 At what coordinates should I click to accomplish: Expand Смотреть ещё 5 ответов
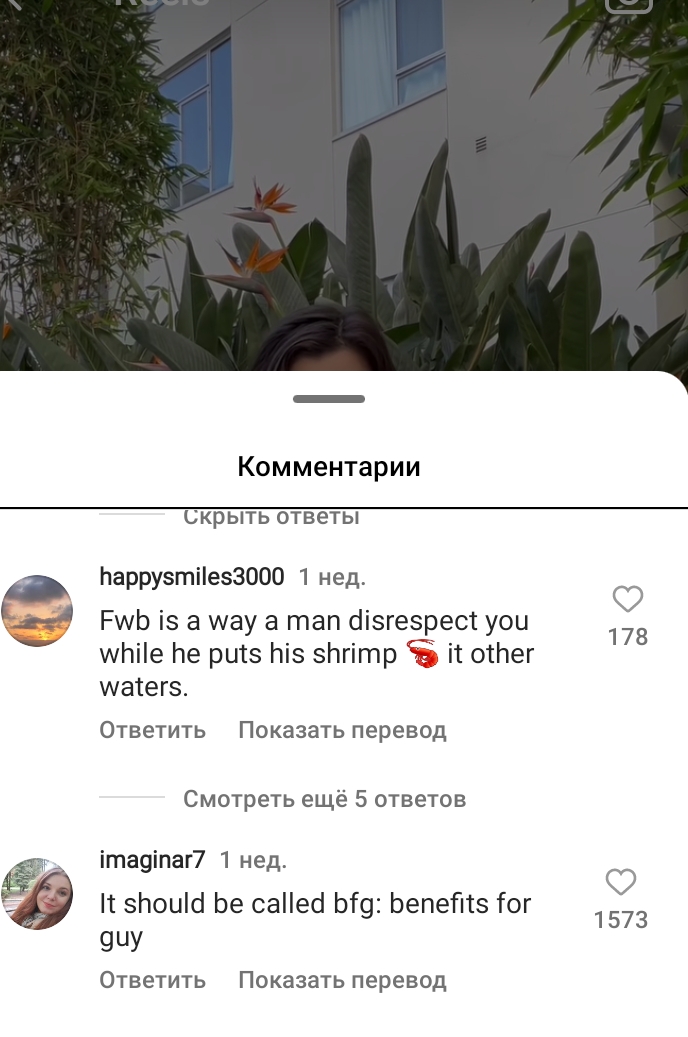324,799
